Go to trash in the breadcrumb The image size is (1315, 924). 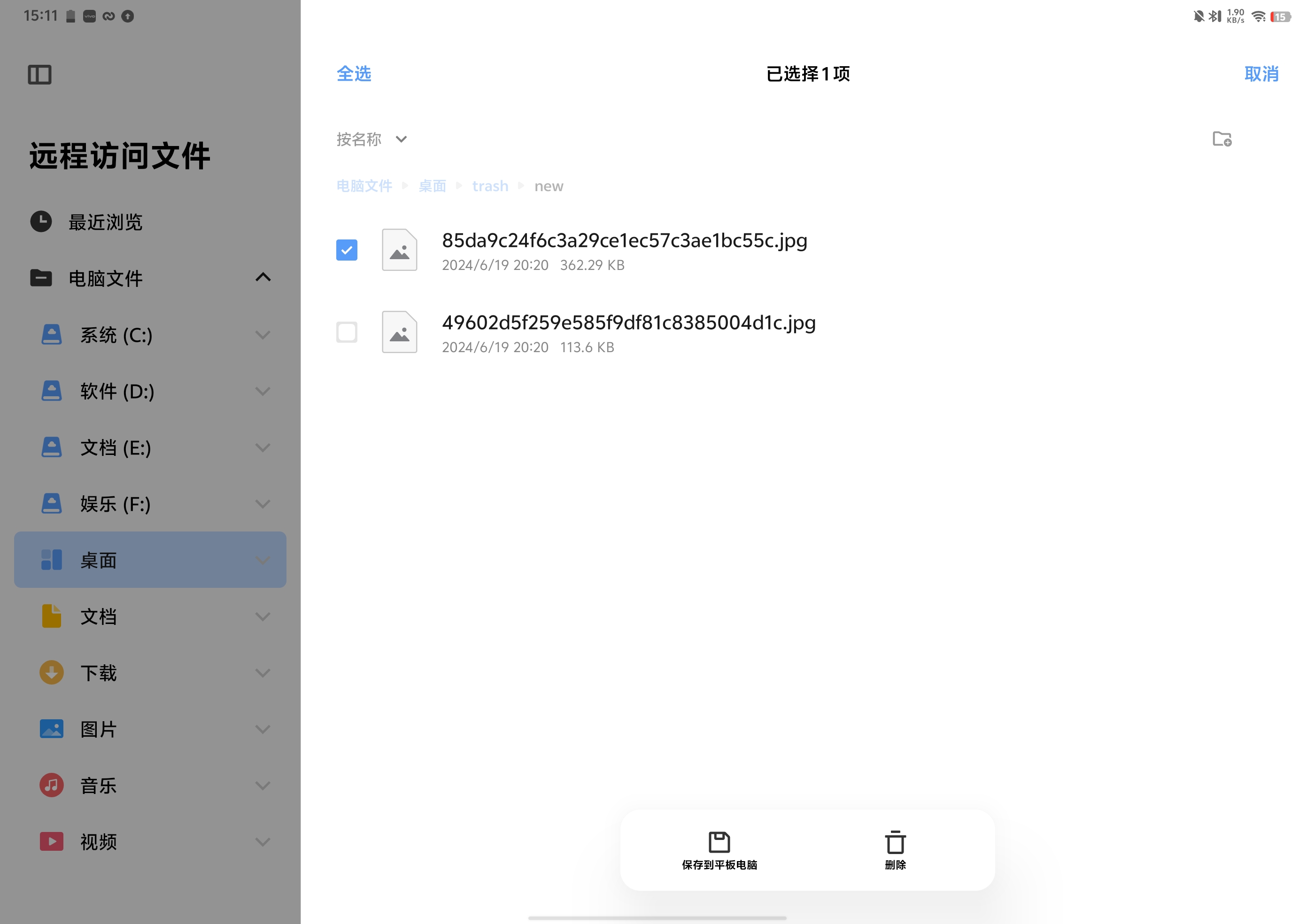tap(490, 186)
